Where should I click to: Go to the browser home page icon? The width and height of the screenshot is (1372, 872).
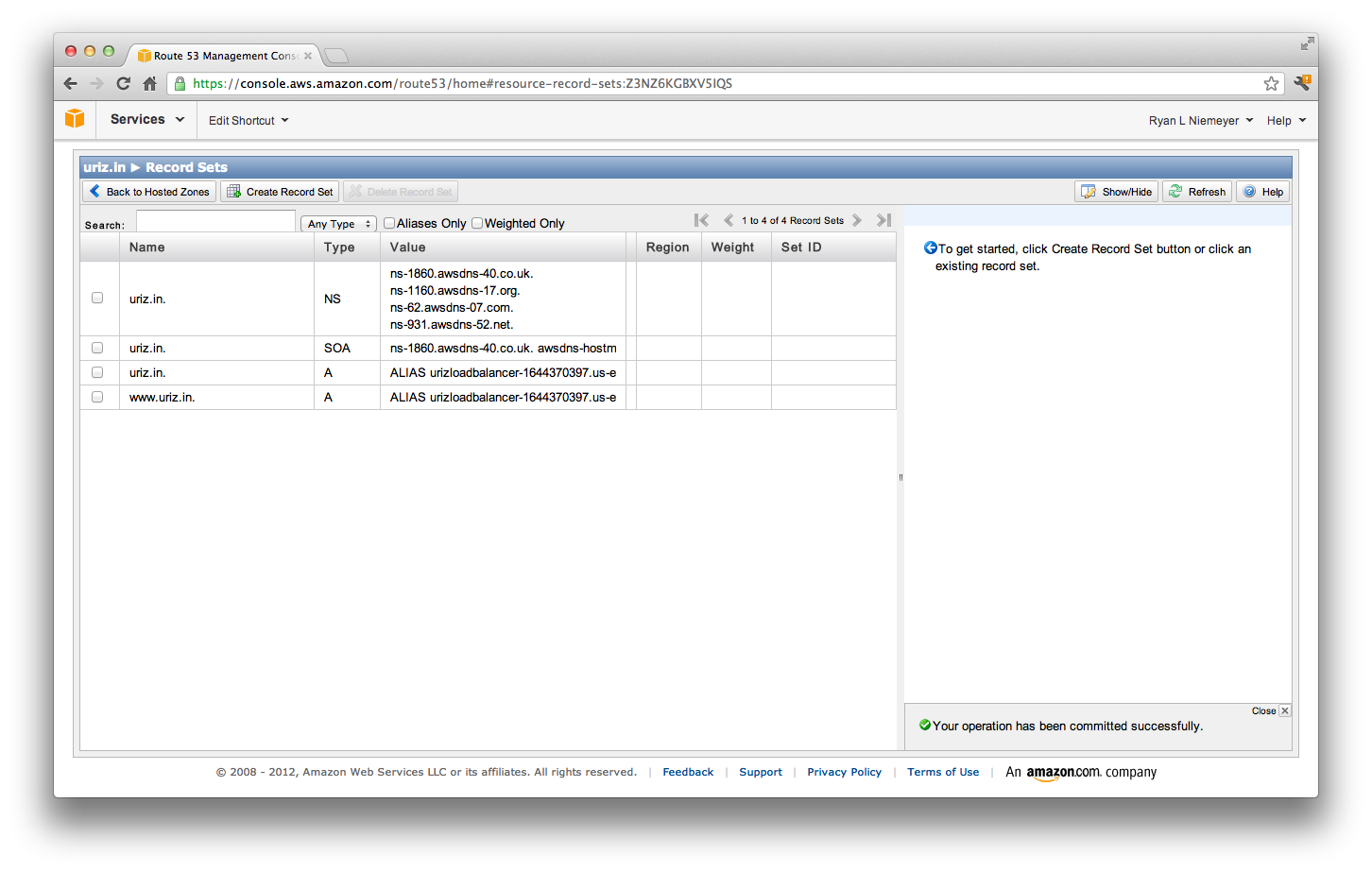pos(149,83)
